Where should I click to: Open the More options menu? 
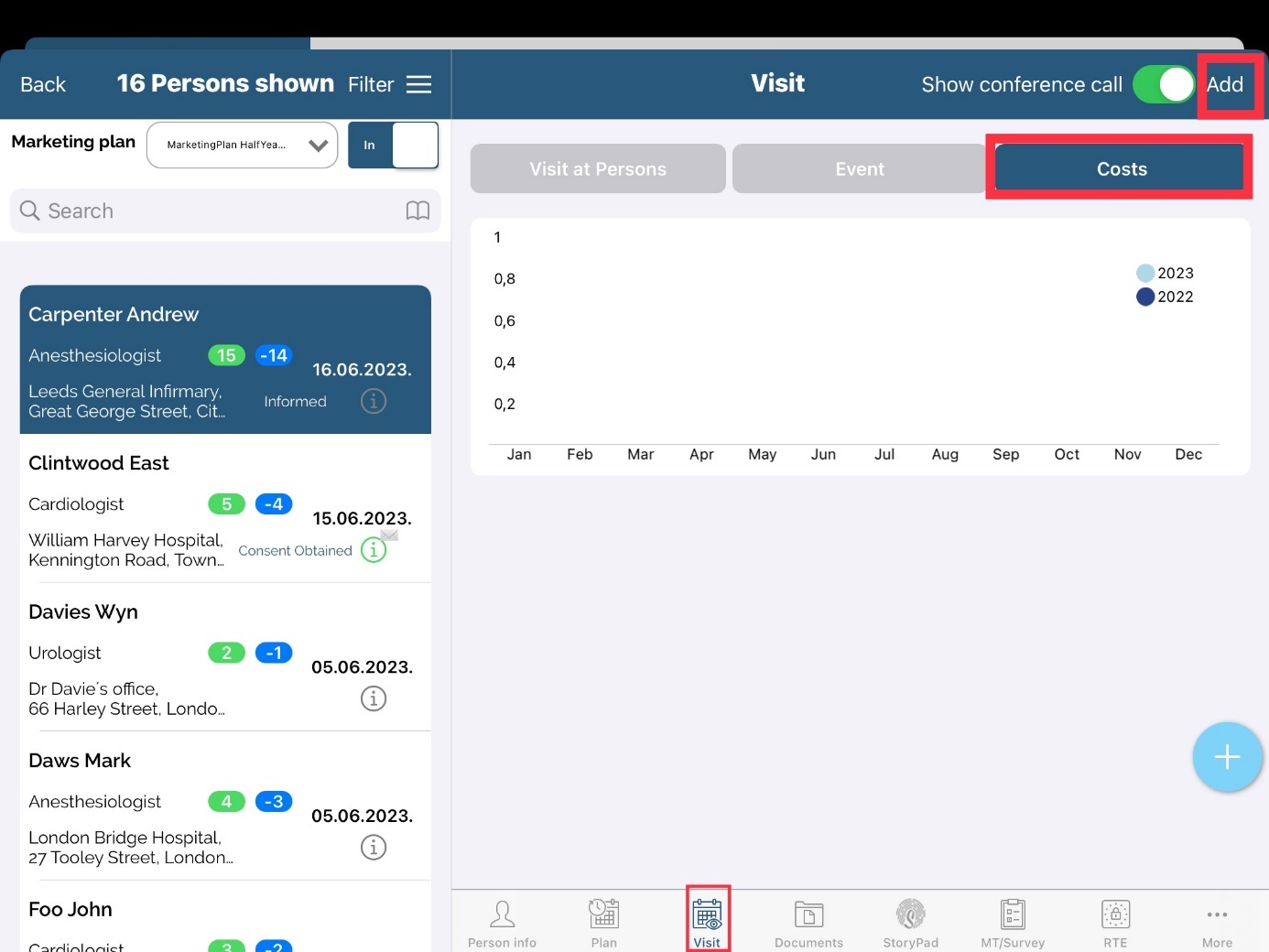(1217, 921)
